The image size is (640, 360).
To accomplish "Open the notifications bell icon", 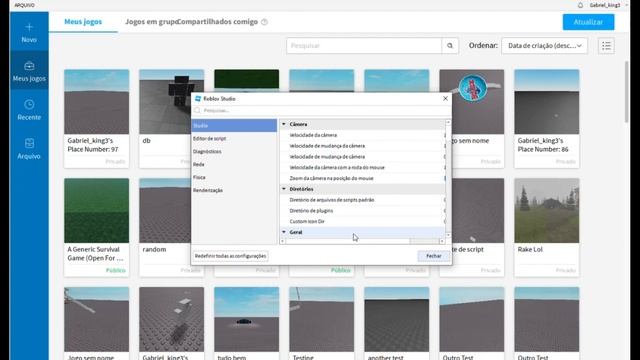I will 580,5.
